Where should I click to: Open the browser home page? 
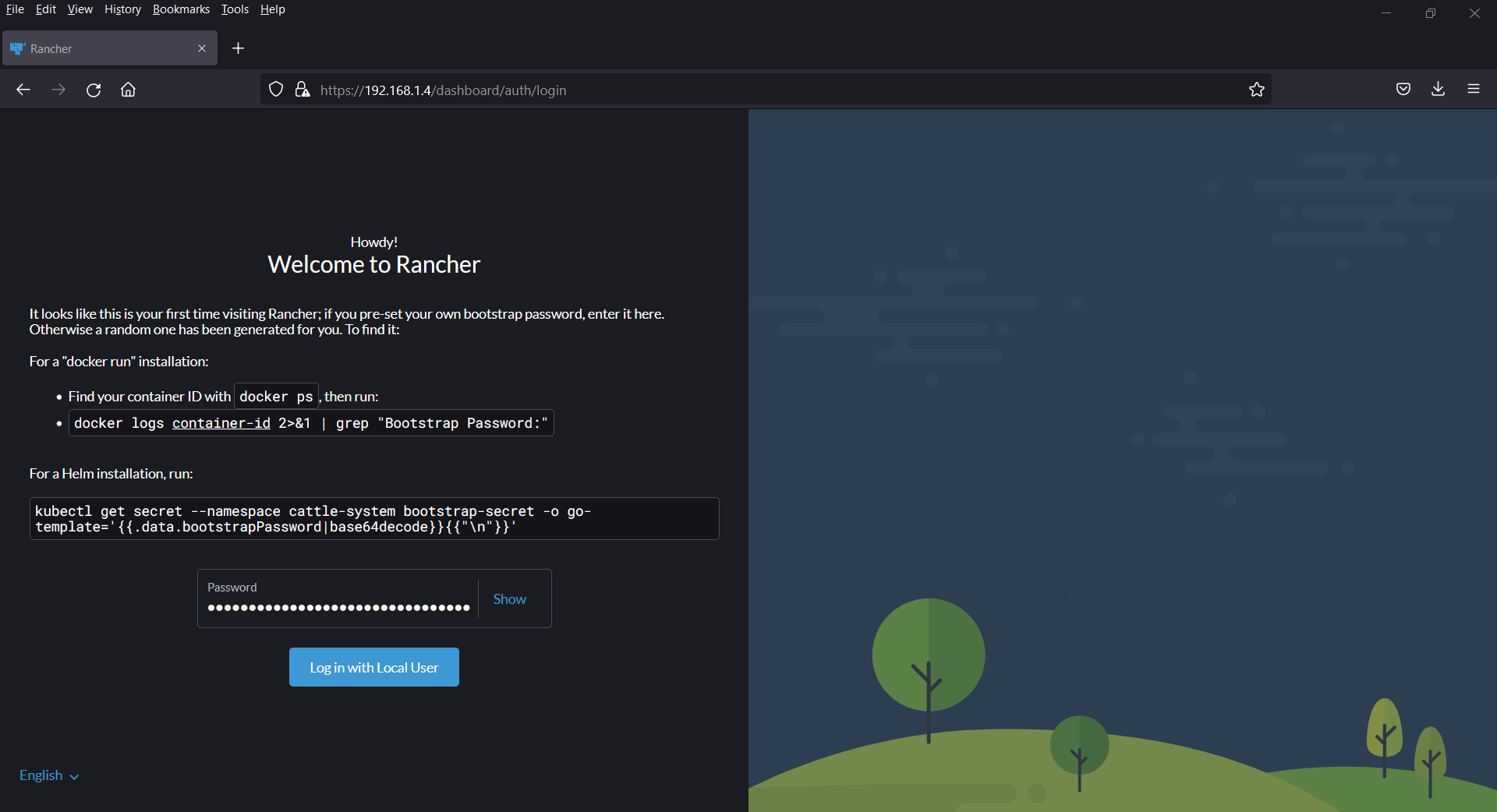coord(129,90)
